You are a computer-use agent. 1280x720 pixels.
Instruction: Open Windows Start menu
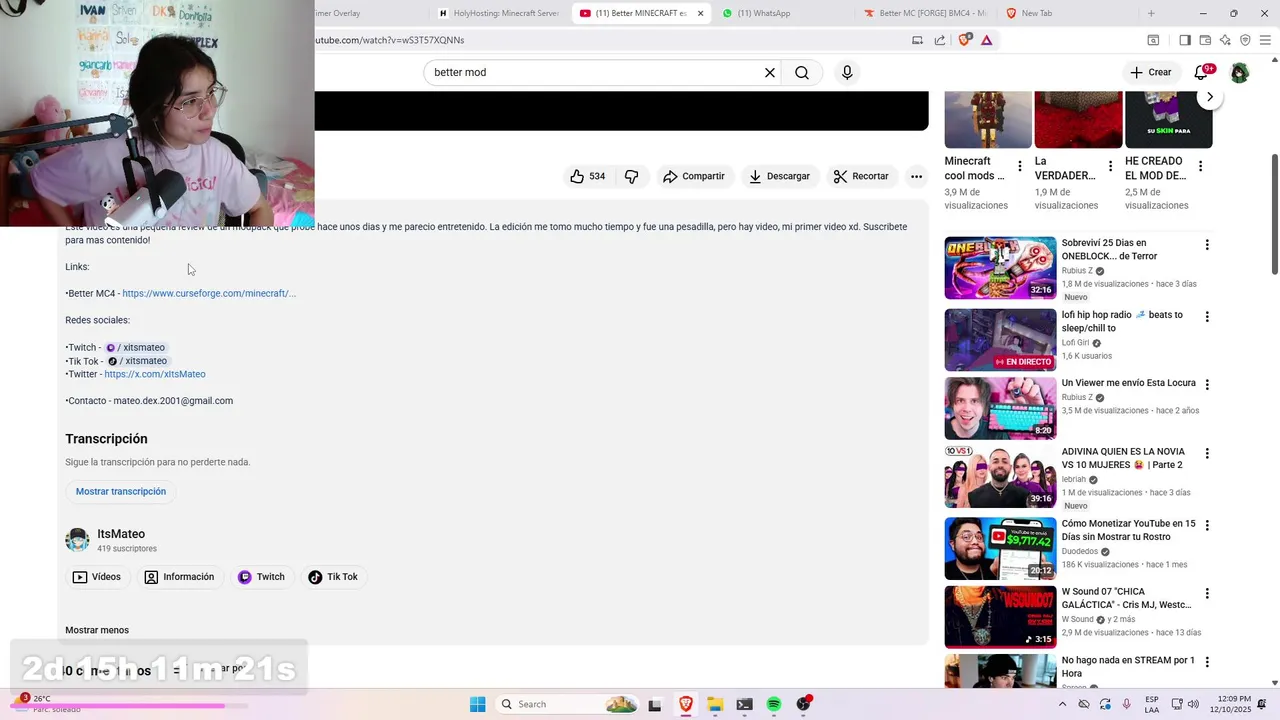(478, 704)
